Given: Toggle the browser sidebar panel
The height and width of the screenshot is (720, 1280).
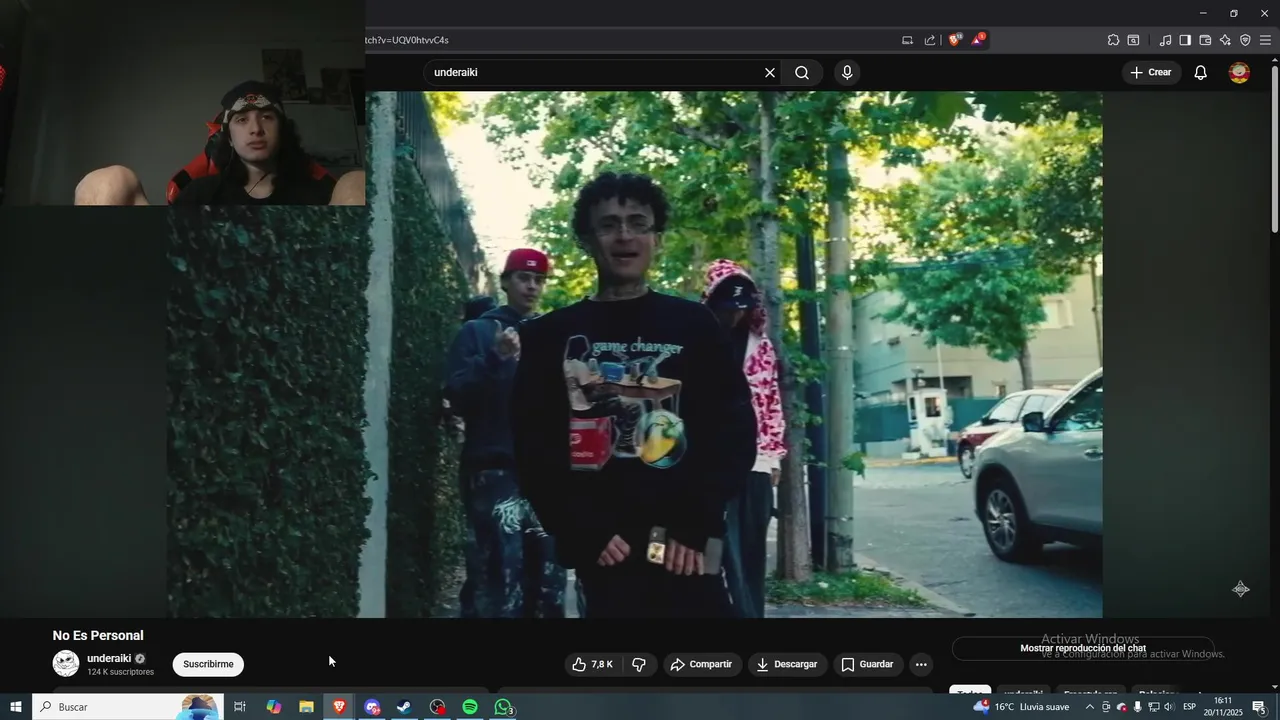Looking at the screenshot, I should [1185, 40].
